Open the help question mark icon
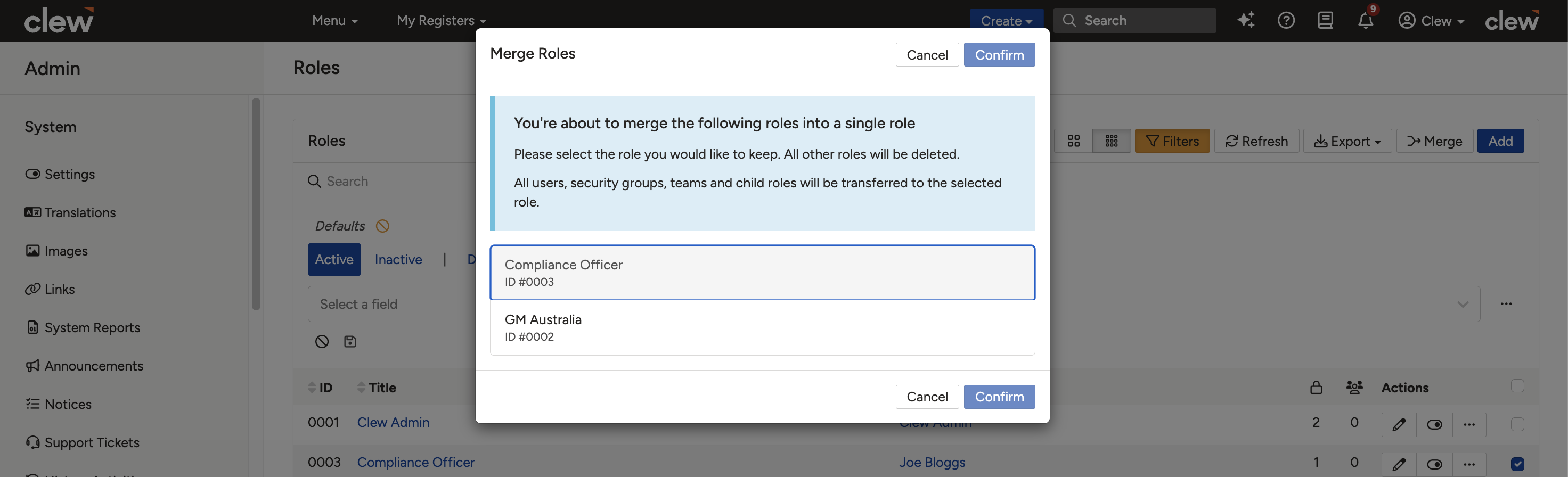 pyautogui.click(x=1286, y=20)
